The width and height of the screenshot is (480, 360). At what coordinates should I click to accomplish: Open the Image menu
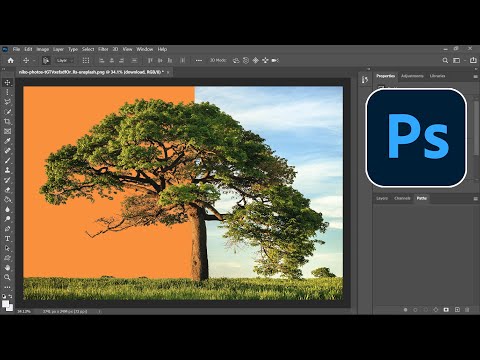coord(43,49)
